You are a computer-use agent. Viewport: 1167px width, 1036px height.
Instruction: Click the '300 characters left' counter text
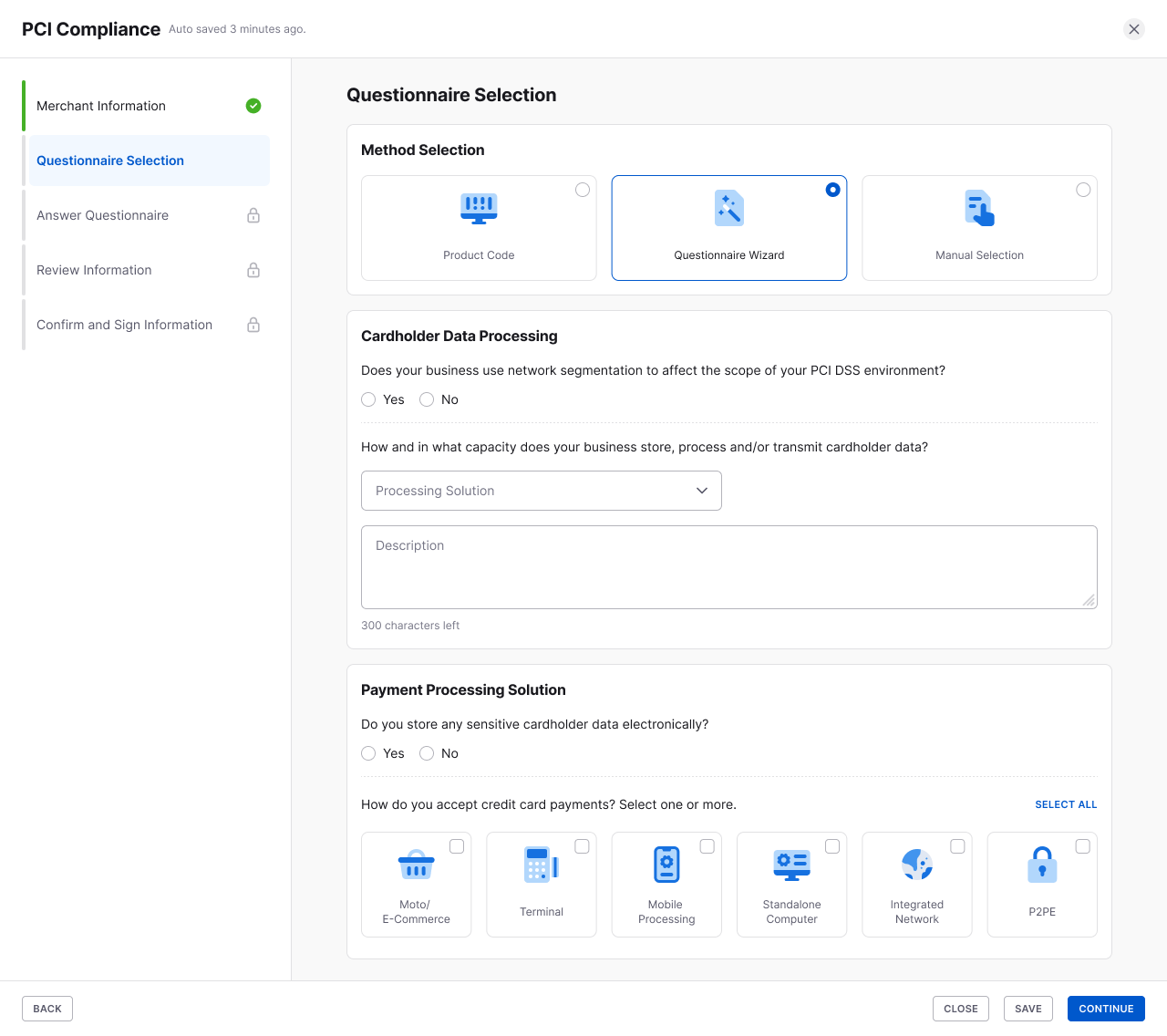[410, 626]
